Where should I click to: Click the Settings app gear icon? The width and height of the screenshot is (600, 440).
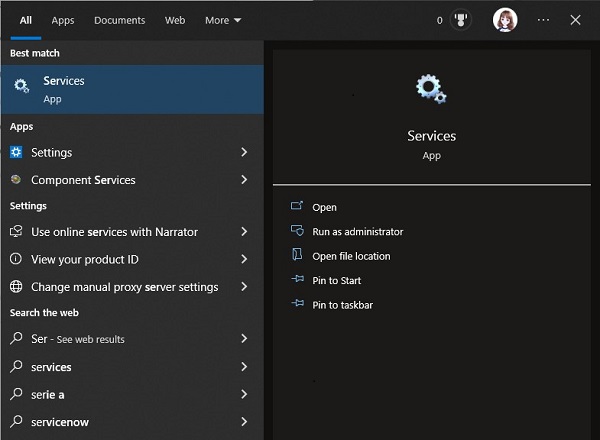[x=16, y=153]
